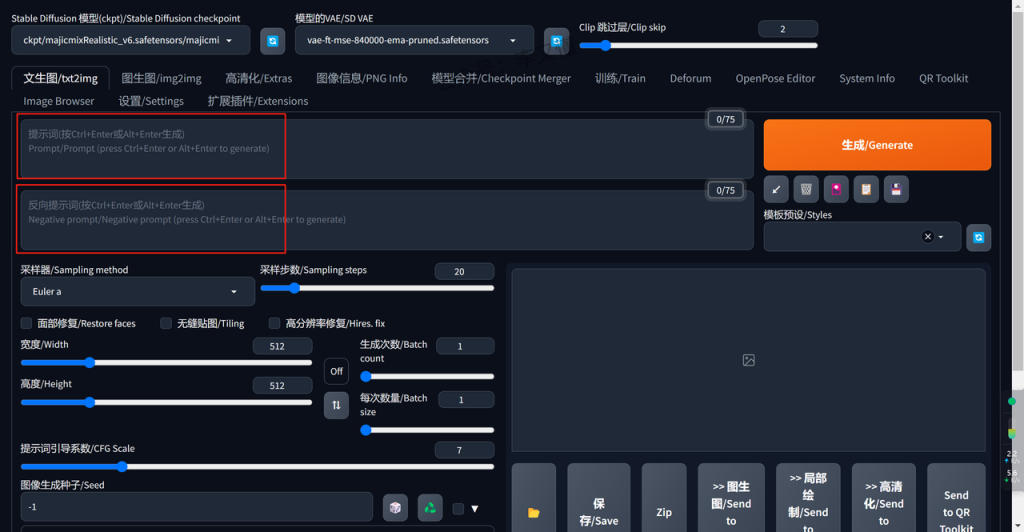Image resolution: width=1024 pixels, height=532 pixels.
Task: Click the CFG Scale slider track
Action: [x=257, y=466]
